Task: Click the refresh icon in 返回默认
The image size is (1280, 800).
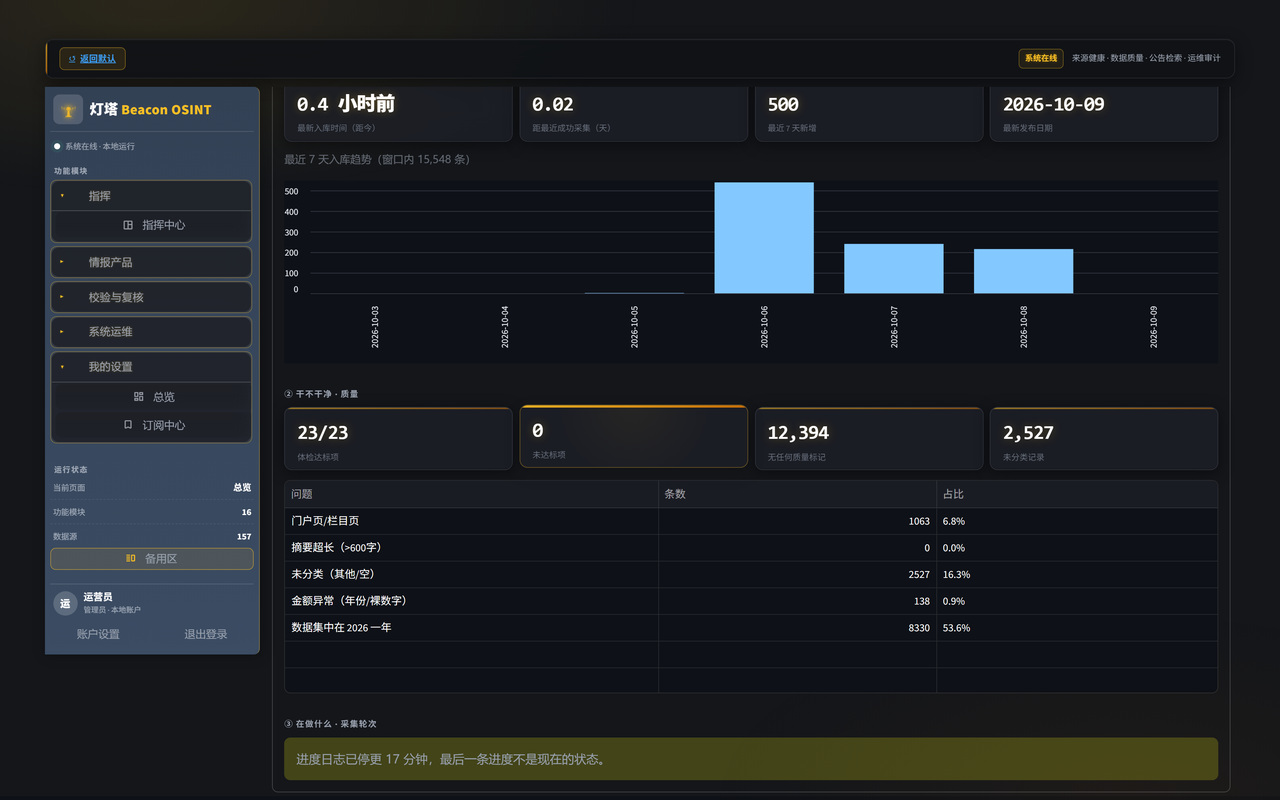Action: point(72,59)
